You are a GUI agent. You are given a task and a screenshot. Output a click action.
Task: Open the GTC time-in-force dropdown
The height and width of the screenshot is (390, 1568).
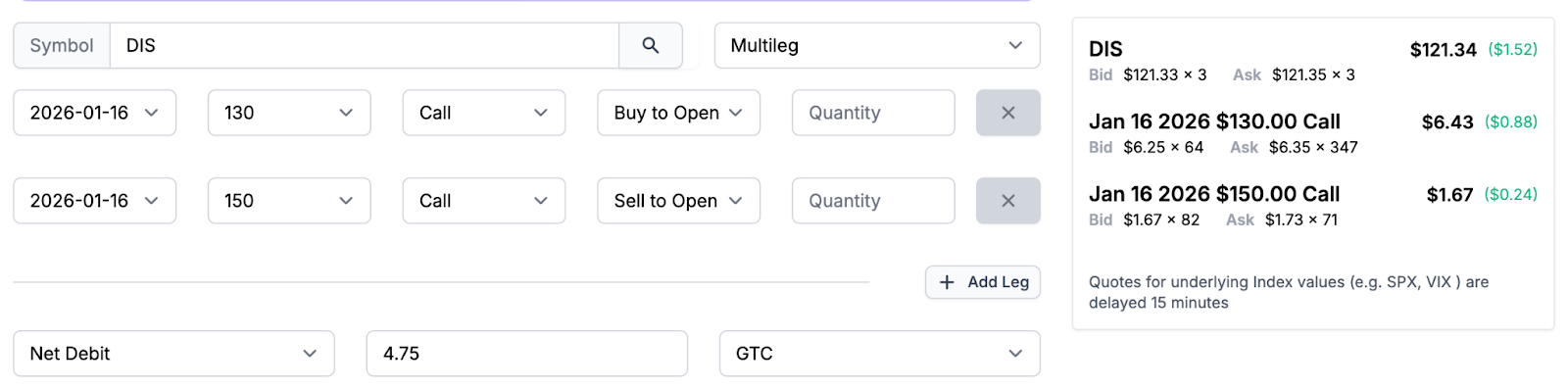tap(880, 354)
